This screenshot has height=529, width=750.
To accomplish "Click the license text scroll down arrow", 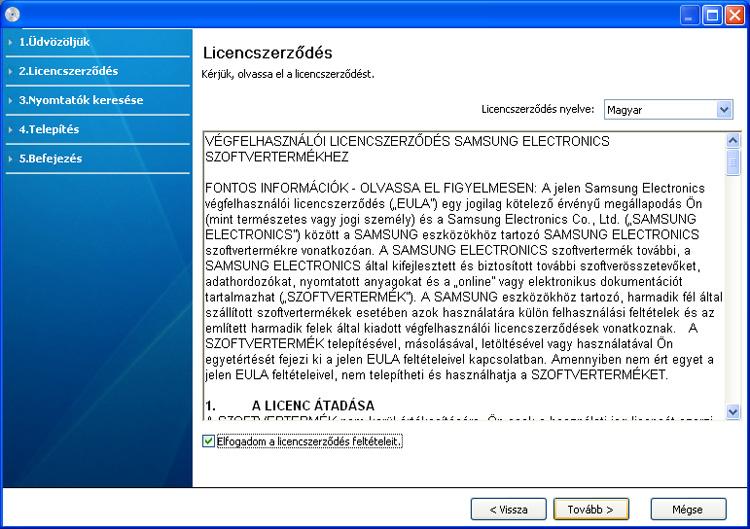I will click(x=733, y=411).
